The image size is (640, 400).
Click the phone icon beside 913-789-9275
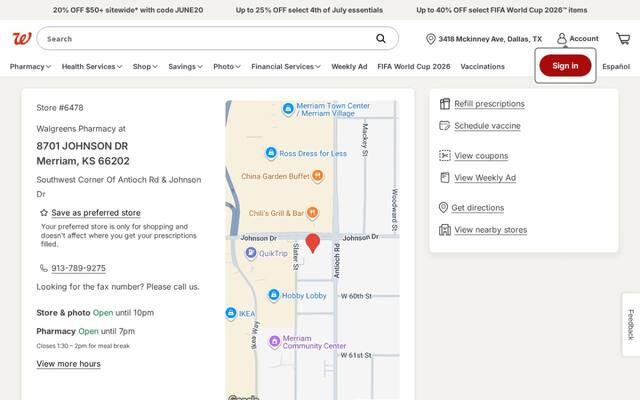pyautogui.click(x=44, y=268)
